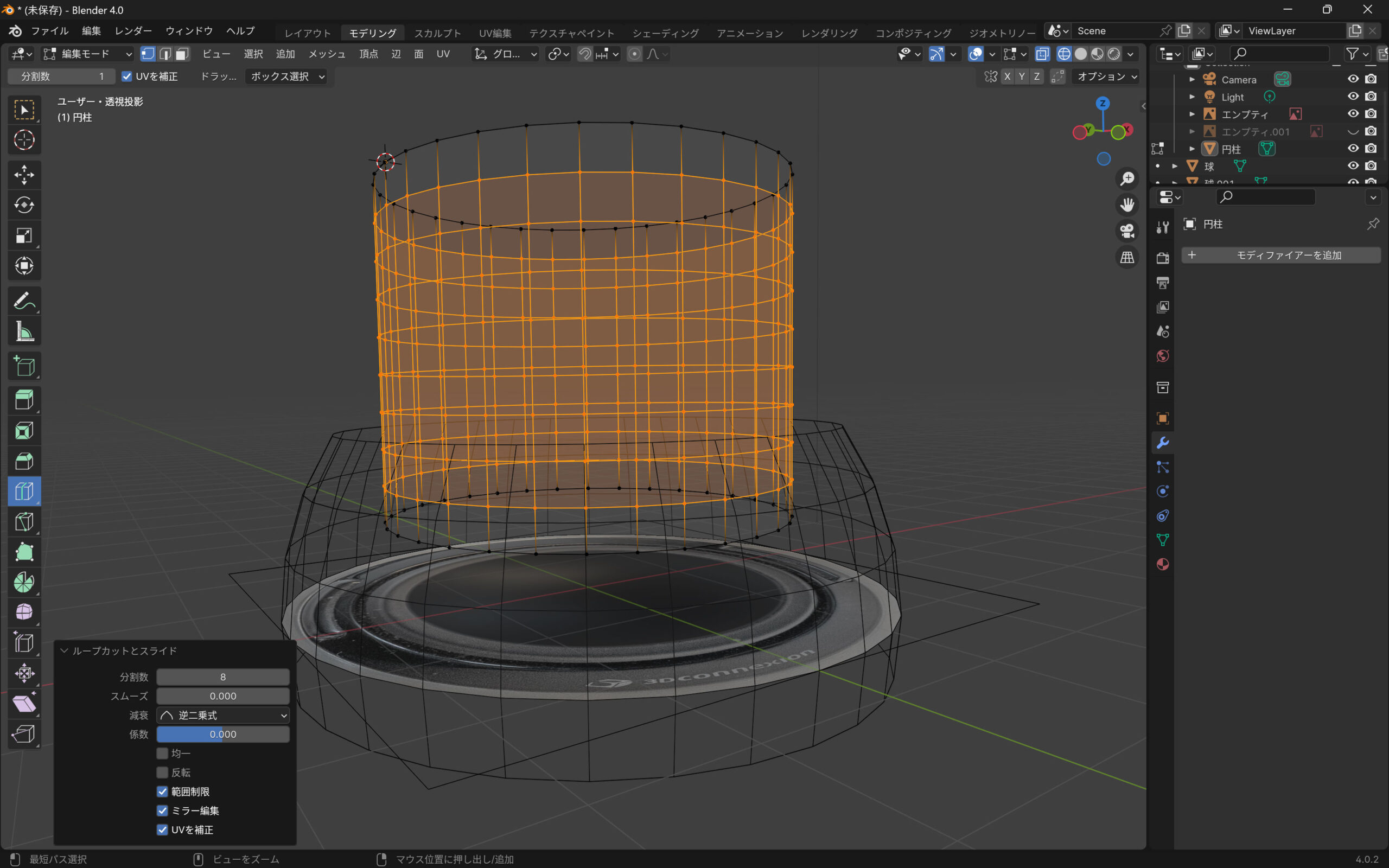Uncheck the 範囲制限 checkbox
Viewport: 1389px width, 868px height.
coord(162,792)
